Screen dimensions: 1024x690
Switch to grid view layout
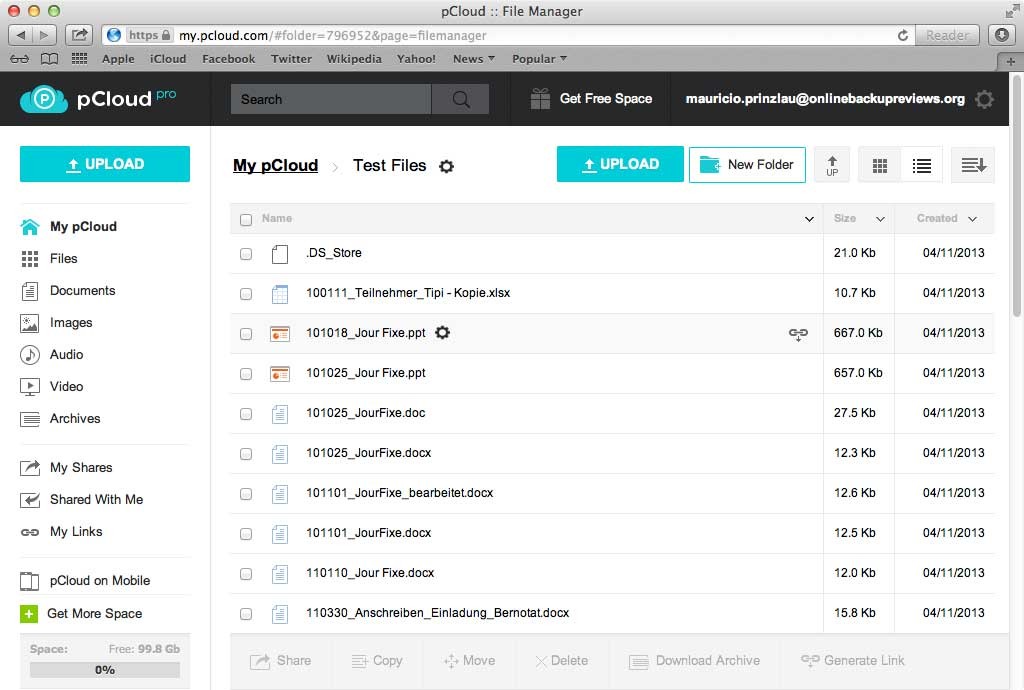point(880,166)
